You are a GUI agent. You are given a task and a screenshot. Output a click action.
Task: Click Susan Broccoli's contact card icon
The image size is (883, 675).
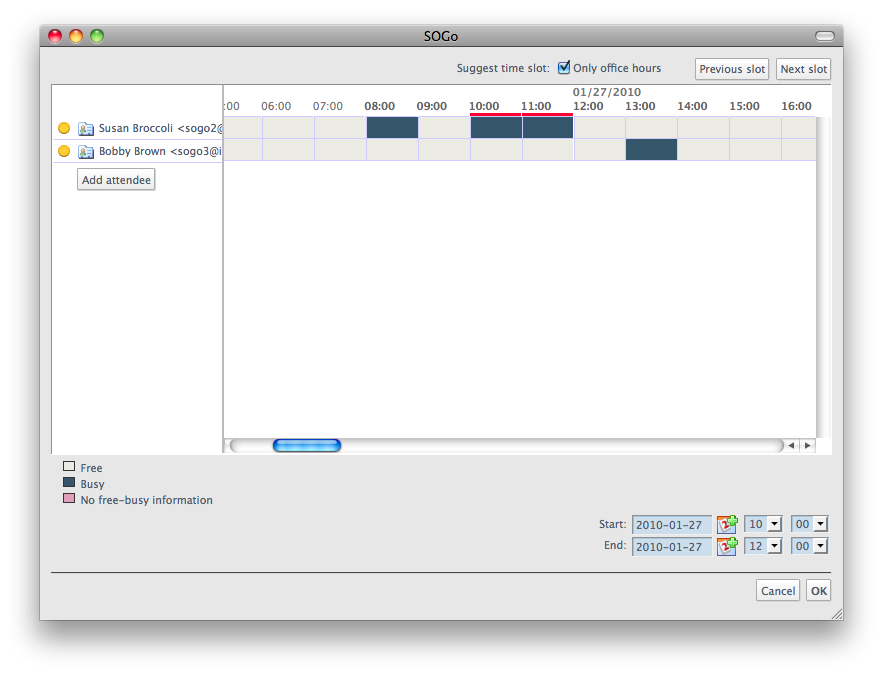(86, 128)
